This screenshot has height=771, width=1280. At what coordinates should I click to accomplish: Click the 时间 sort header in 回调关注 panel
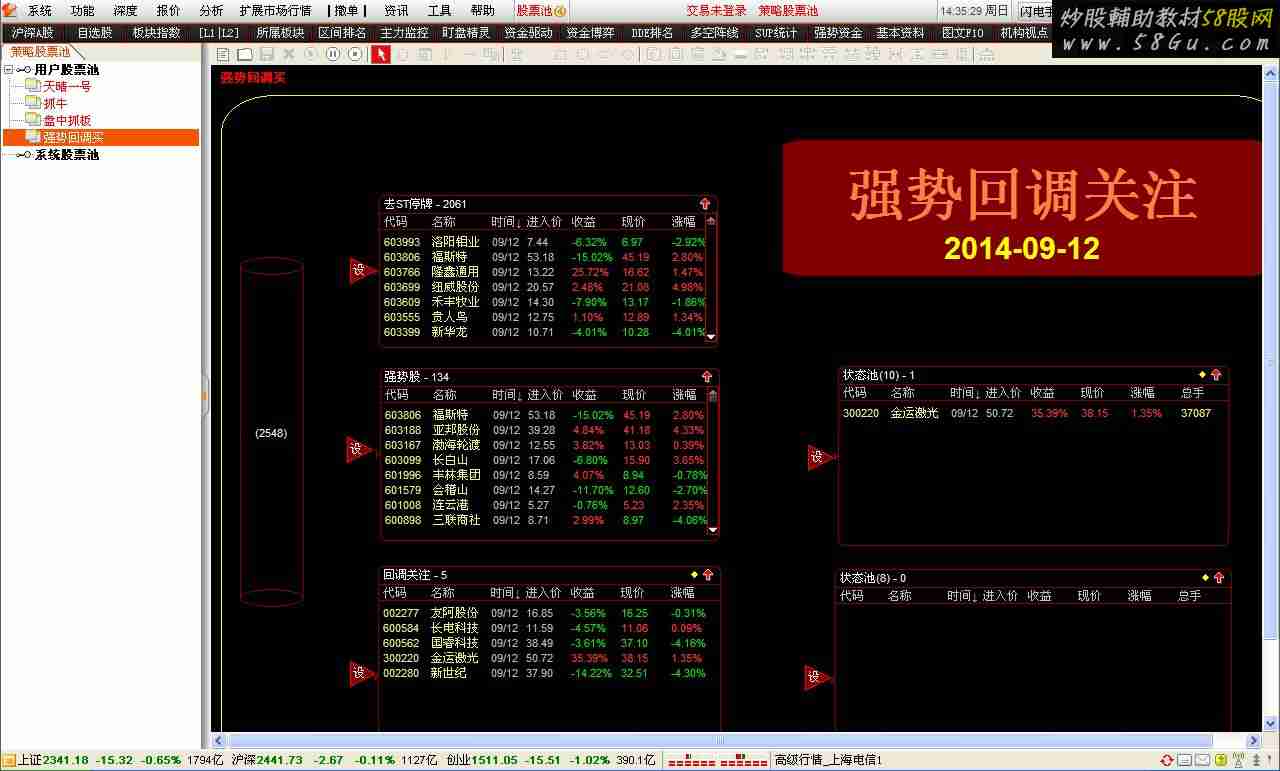pyautogui.click(x=505, y=592)
